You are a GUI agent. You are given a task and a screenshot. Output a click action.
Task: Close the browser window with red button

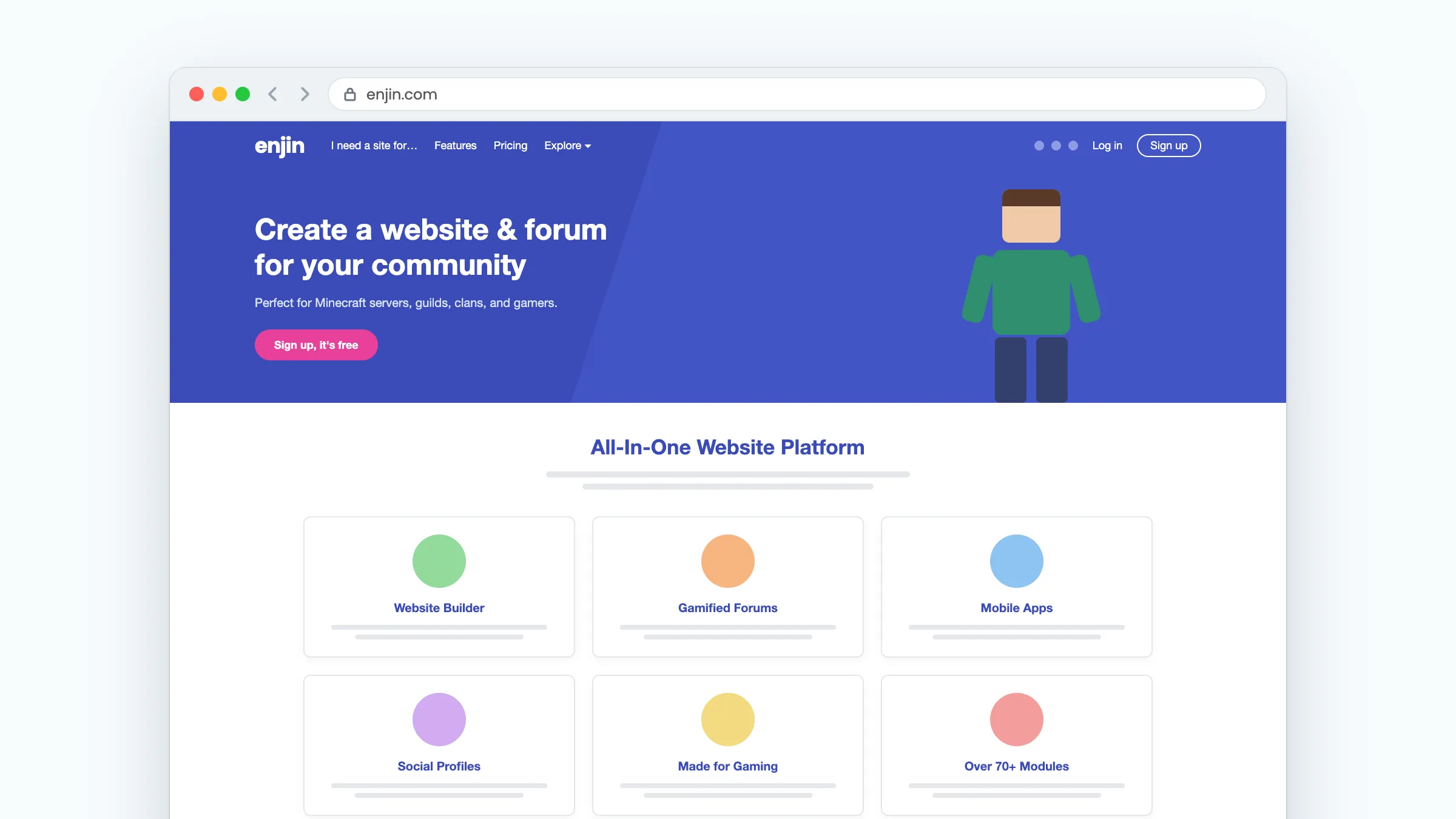point(197,94)
